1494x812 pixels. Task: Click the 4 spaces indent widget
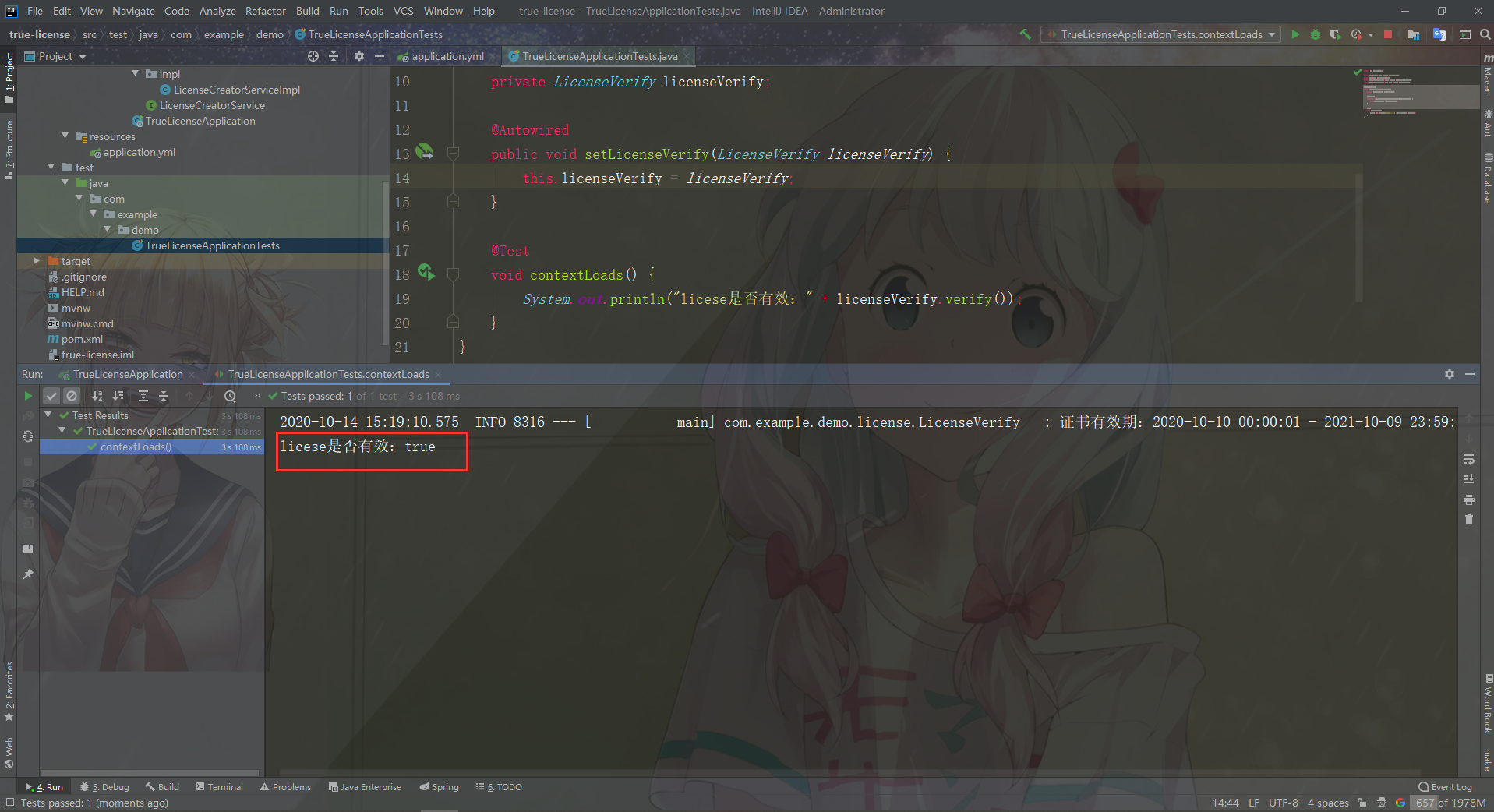pos(1327,803)
